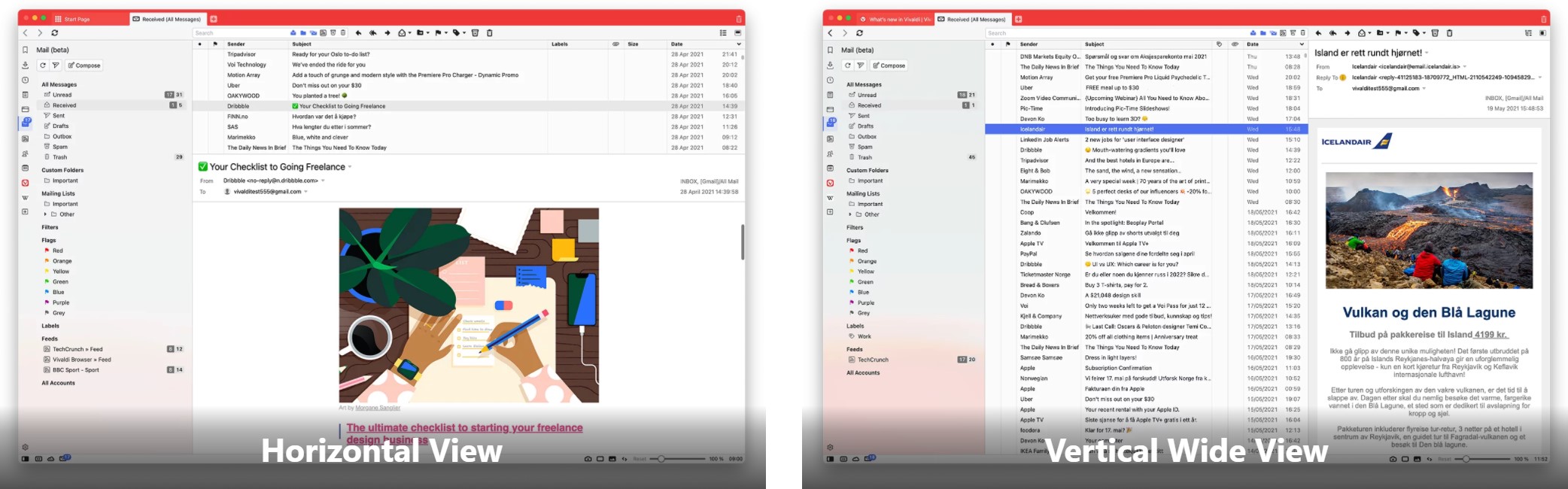Add web panel in Horizontal View sidebar
Viewport: 1568px width, 489px height.
(x=25, y=212)
